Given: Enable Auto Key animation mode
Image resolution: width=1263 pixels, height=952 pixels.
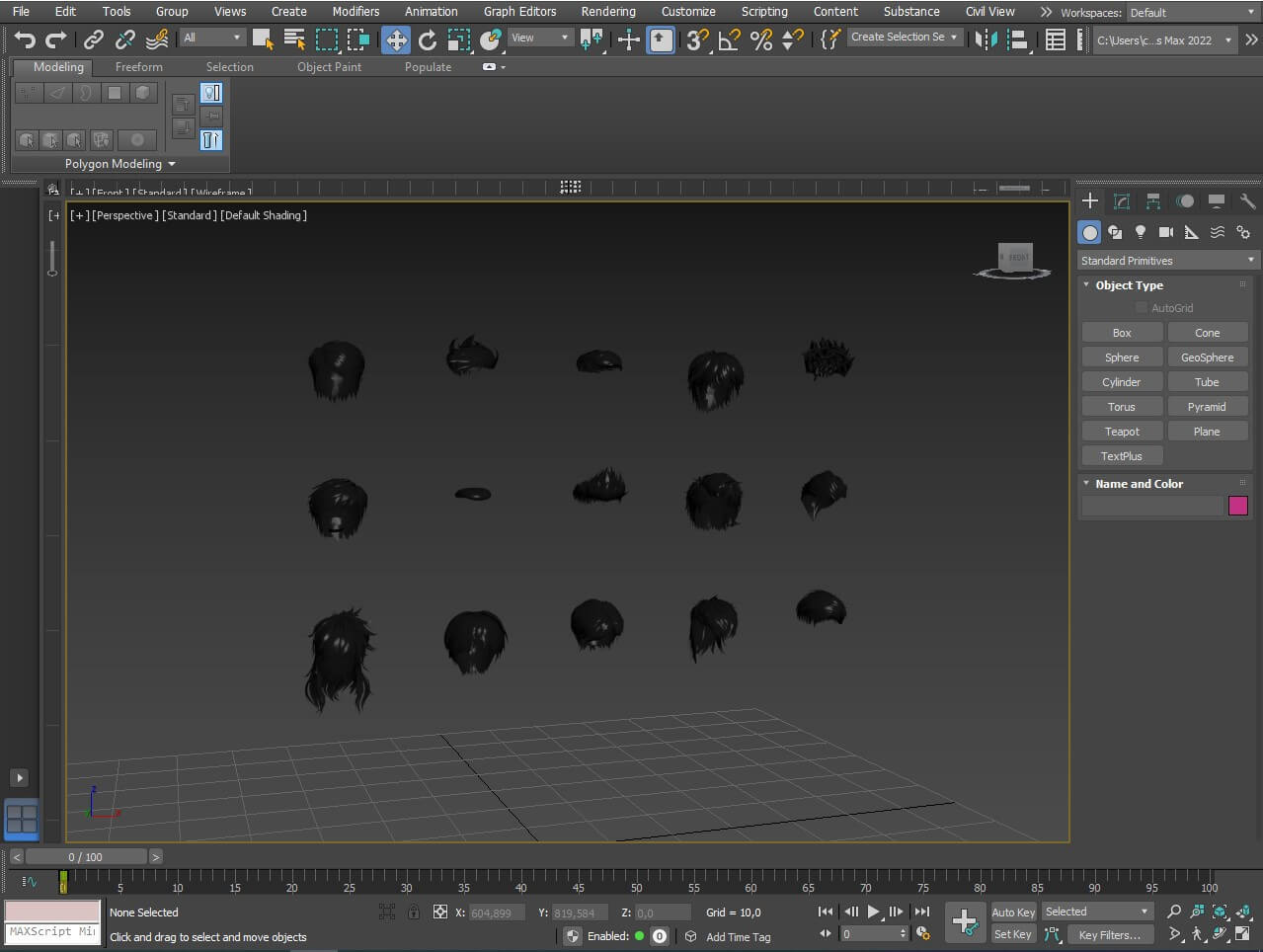Looking at the screenshot, I should pos(1013,912).
